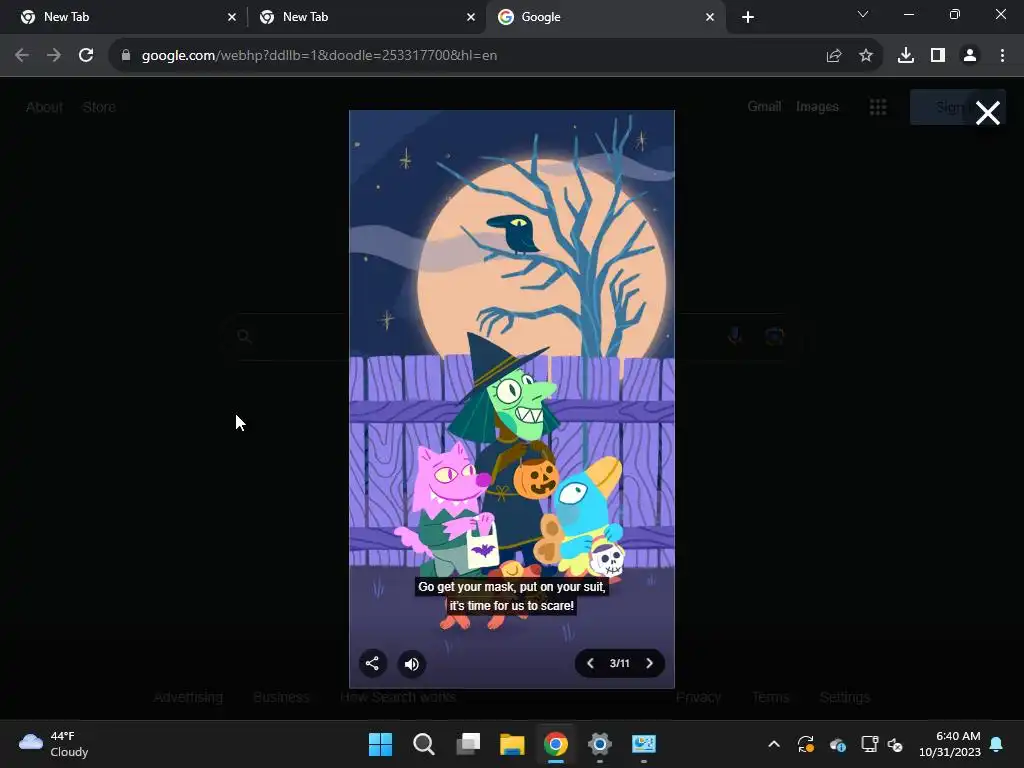This screenshot has width=1024, height=768.
Task: Close the Halloween doodle overlay
Action: [x=987, y=113]
